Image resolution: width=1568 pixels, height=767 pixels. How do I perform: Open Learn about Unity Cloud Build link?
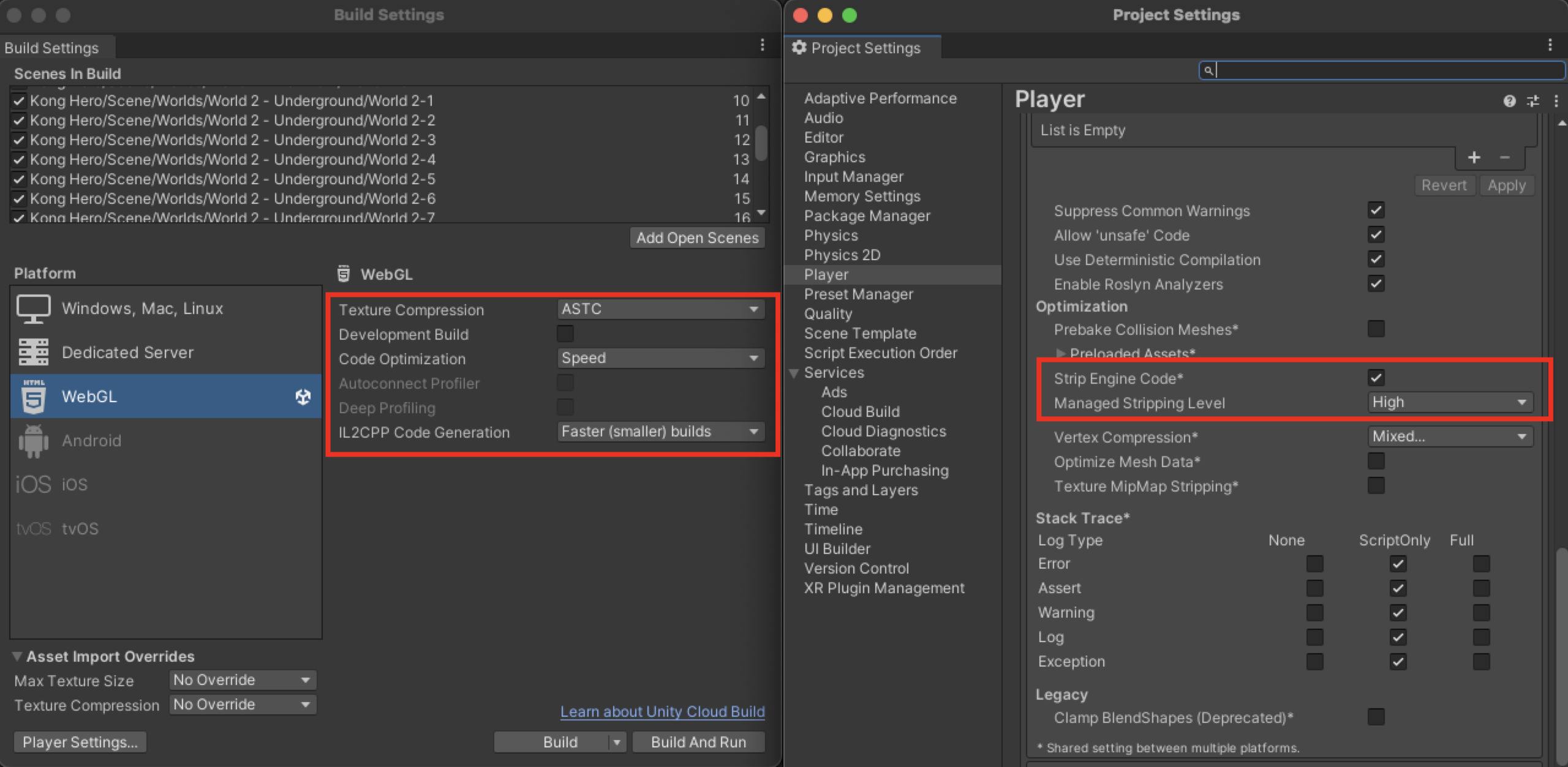coord(662,712)
